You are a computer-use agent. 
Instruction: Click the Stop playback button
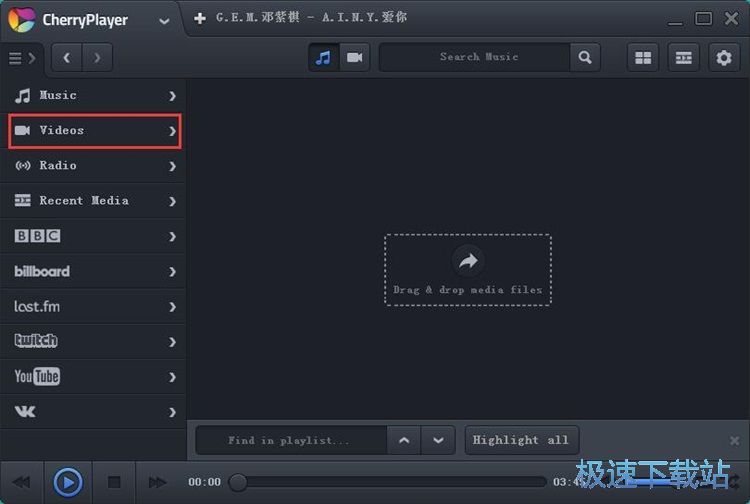coord(114,482)
